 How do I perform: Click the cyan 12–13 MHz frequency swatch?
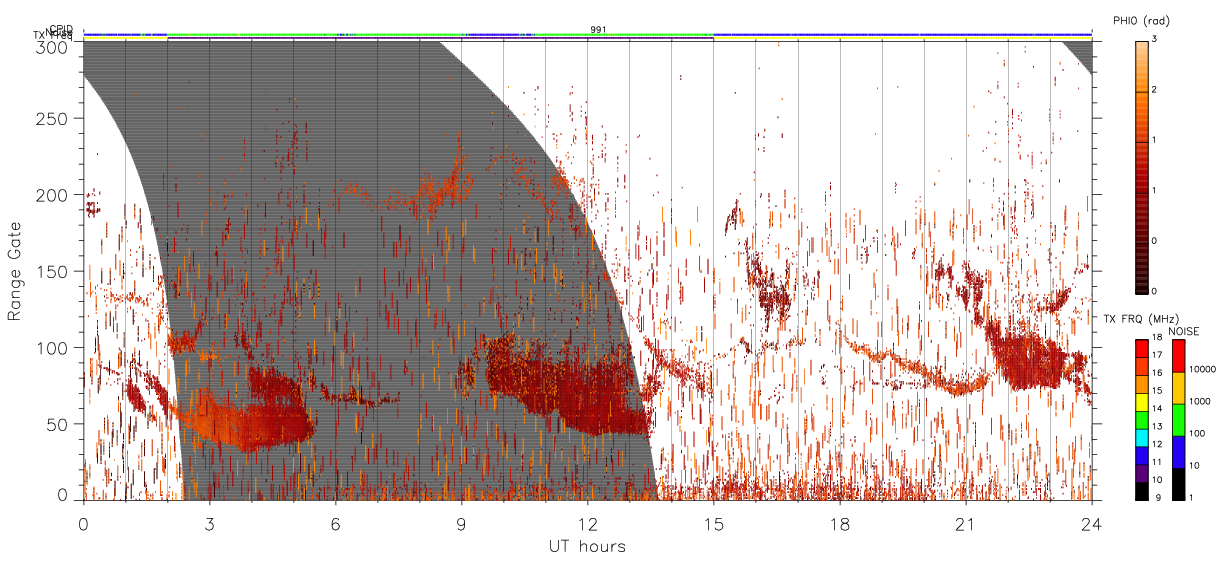click(1141, 438)
